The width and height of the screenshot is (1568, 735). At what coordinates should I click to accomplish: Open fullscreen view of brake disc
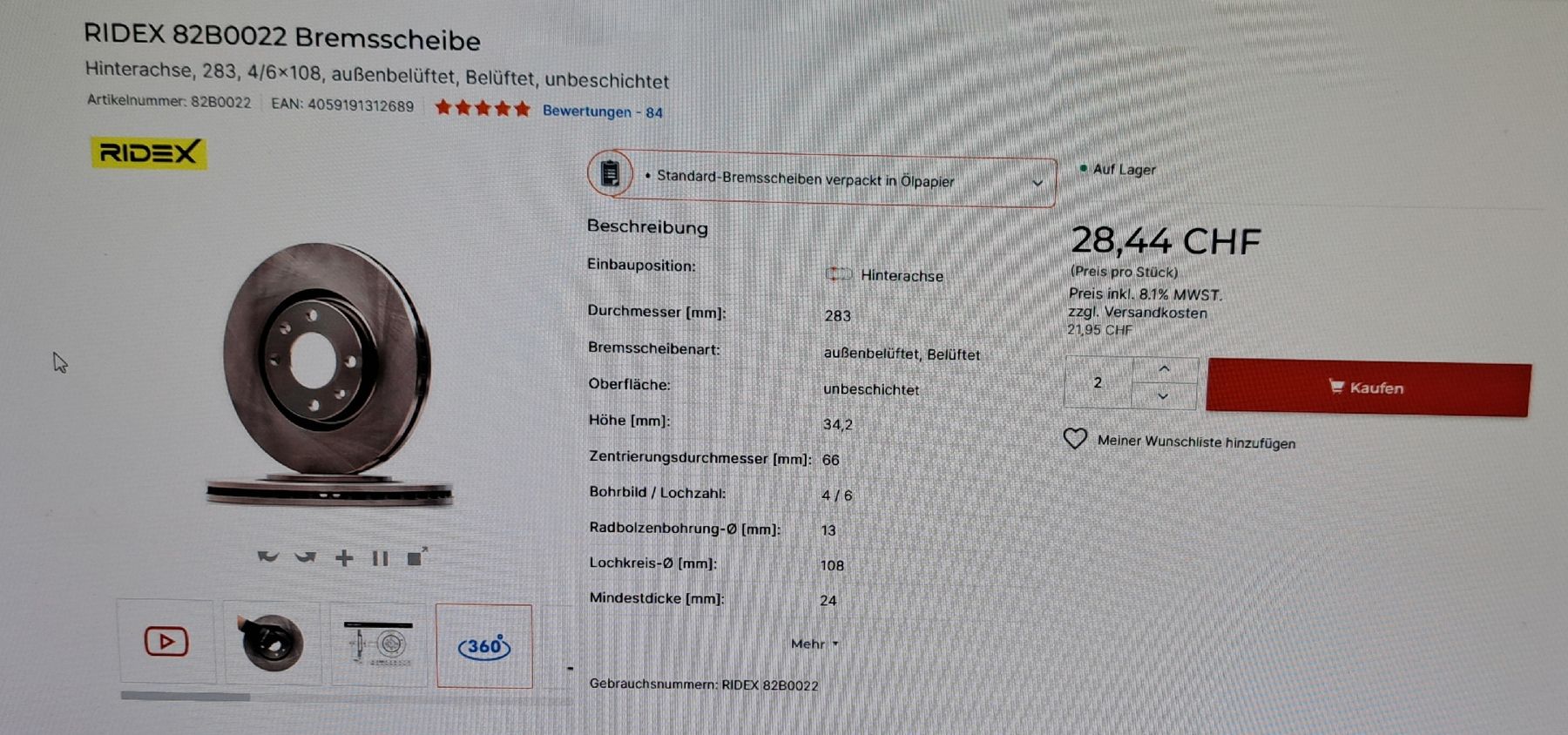tap(416, 556)
